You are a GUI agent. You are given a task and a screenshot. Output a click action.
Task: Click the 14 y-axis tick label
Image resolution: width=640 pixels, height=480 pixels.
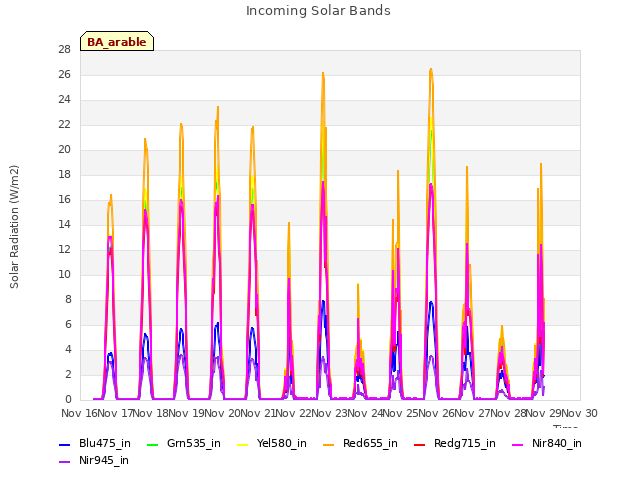[x=64, y=224]
